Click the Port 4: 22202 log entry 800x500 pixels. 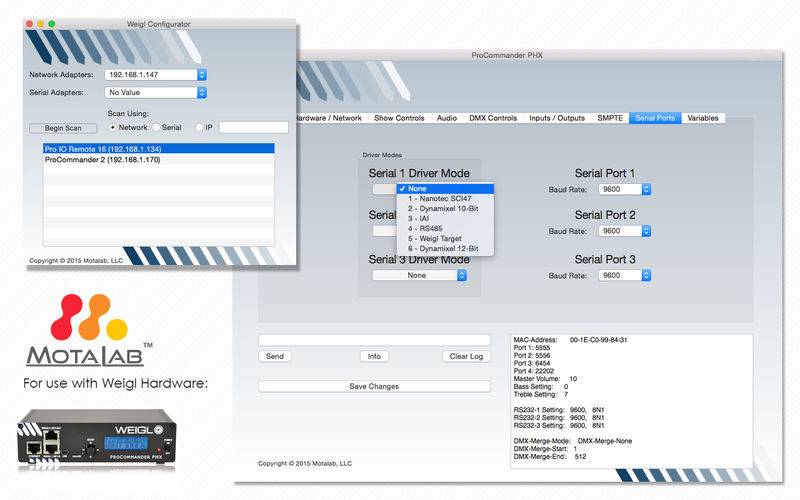point(534,371)
